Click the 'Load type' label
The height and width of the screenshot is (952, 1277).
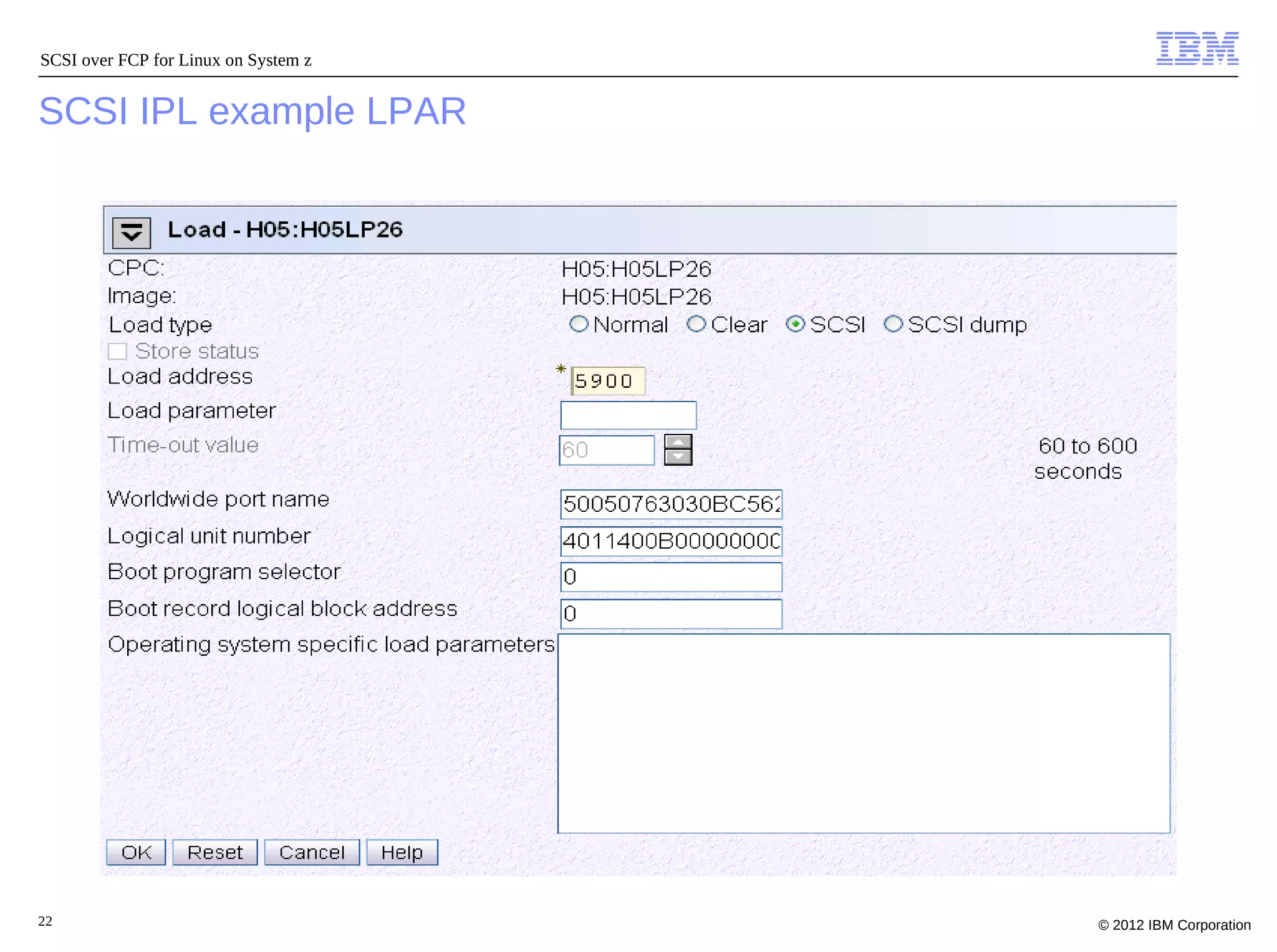tap(160, 325)
